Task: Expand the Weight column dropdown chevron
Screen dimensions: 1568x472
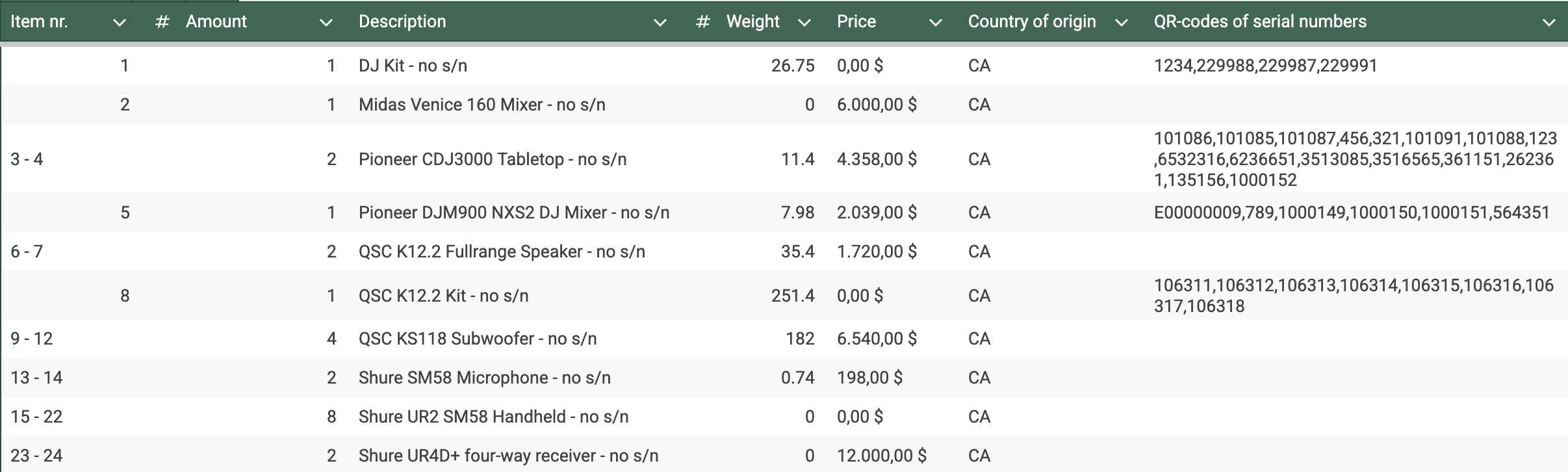Action: click(804, 23)
